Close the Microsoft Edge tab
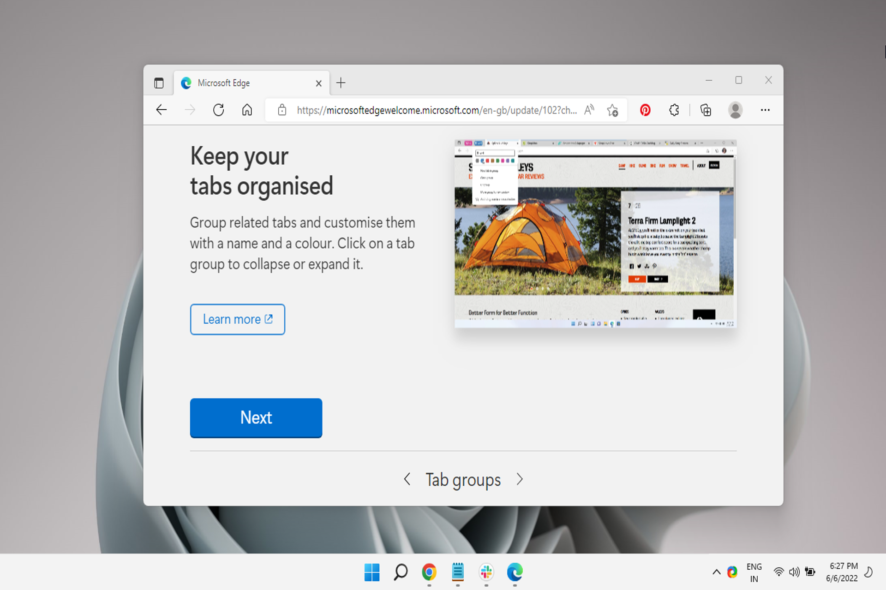The width and height of the screenshot is (886, 590). click(319, 83)
